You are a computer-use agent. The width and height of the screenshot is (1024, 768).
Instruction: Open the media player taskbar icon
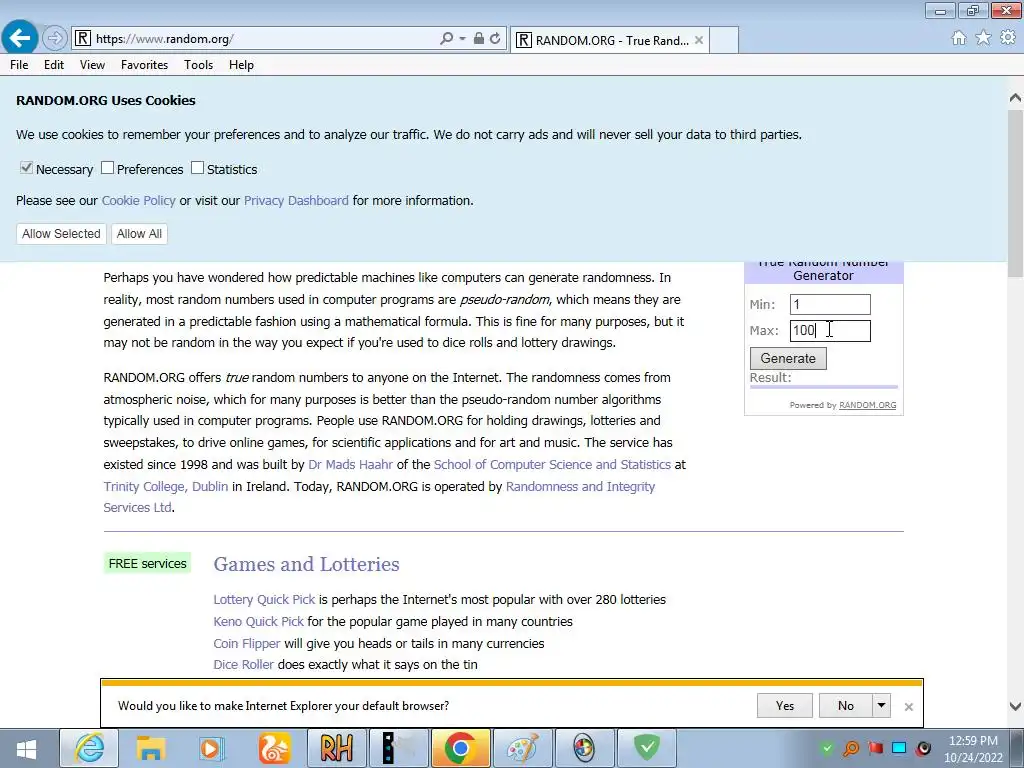coord(212,748)
